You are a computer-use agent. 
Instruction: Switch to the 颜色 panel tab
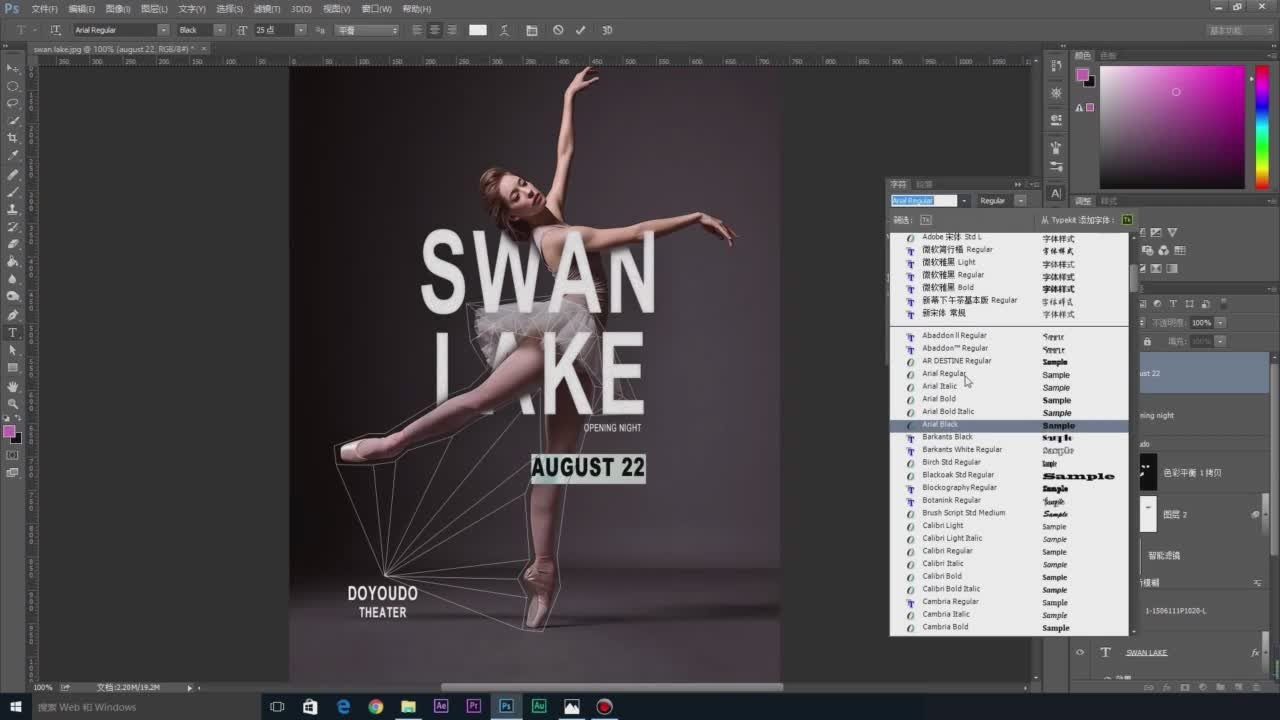click(1083, 56)
